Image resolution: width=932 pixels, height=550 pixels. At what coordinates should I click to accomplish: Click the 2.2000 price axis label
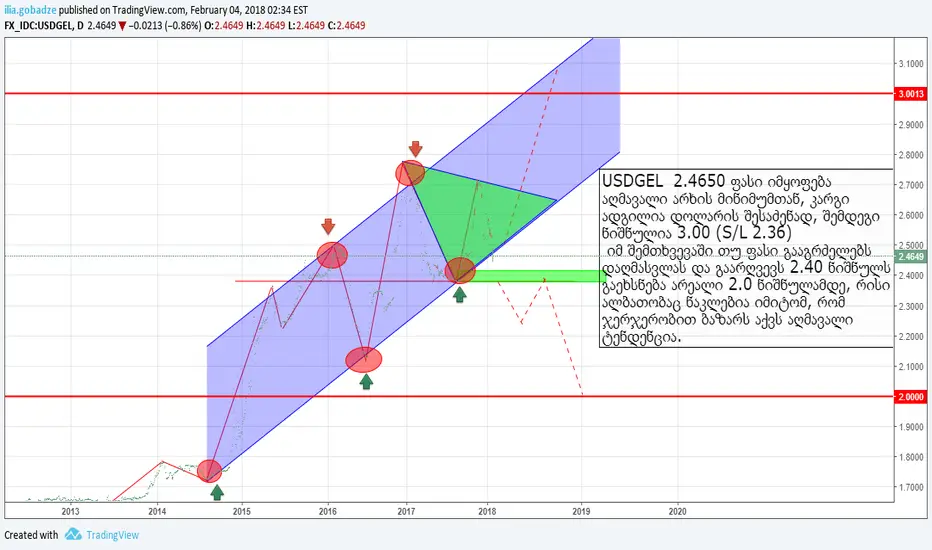911,337
